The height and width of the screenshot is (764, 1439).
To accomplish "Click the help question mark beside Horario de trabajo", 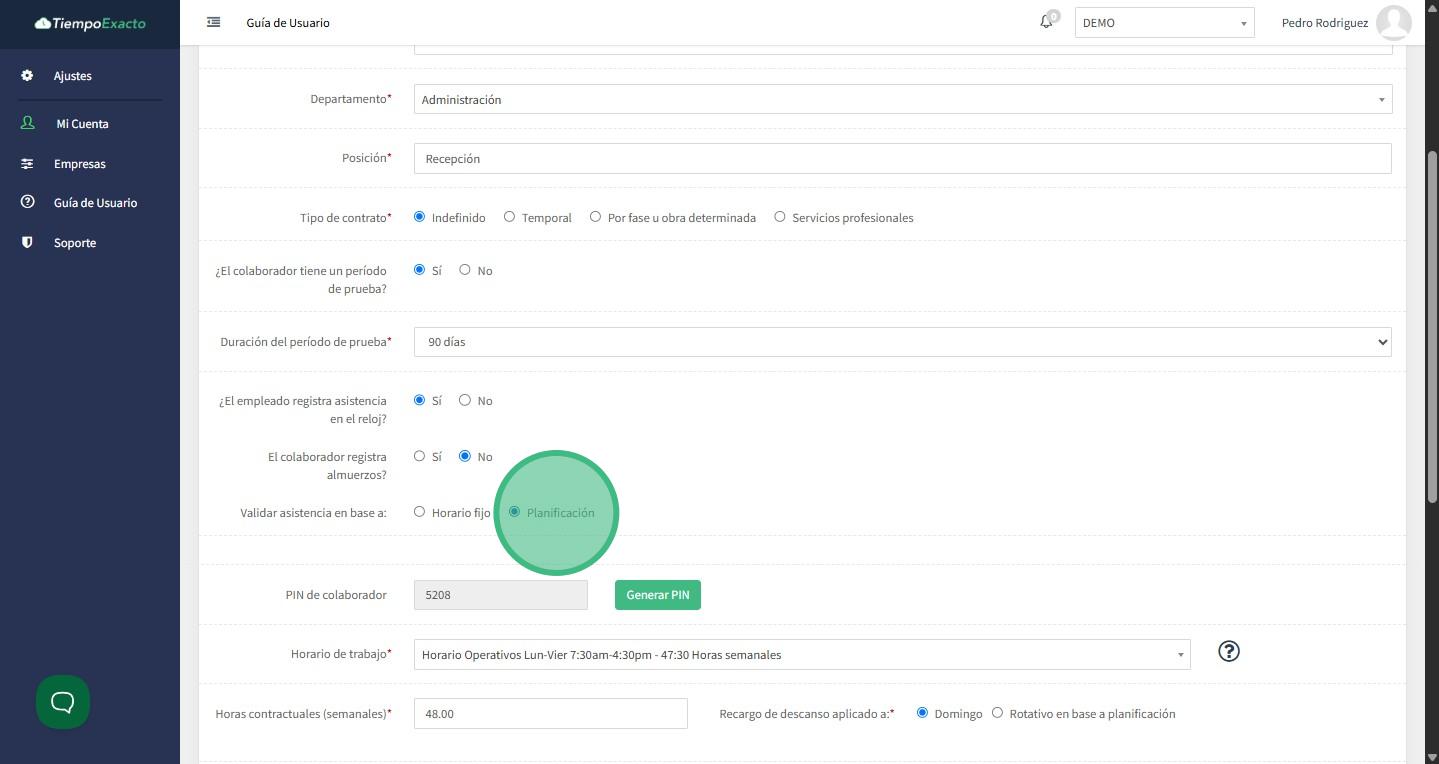I will tap(1229, 652).
